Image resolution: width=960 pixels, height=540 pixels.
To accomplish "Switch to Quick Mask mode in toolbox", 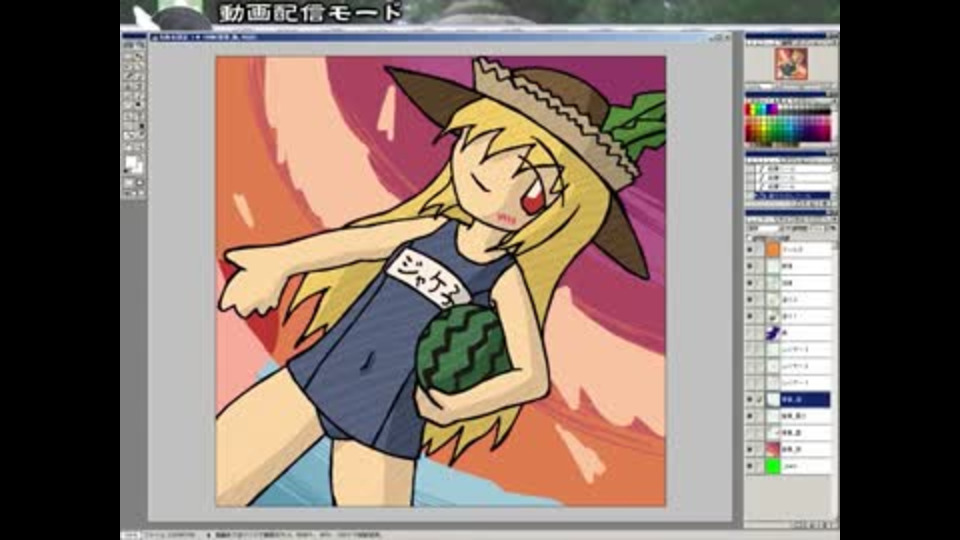I will pos(140,182).
